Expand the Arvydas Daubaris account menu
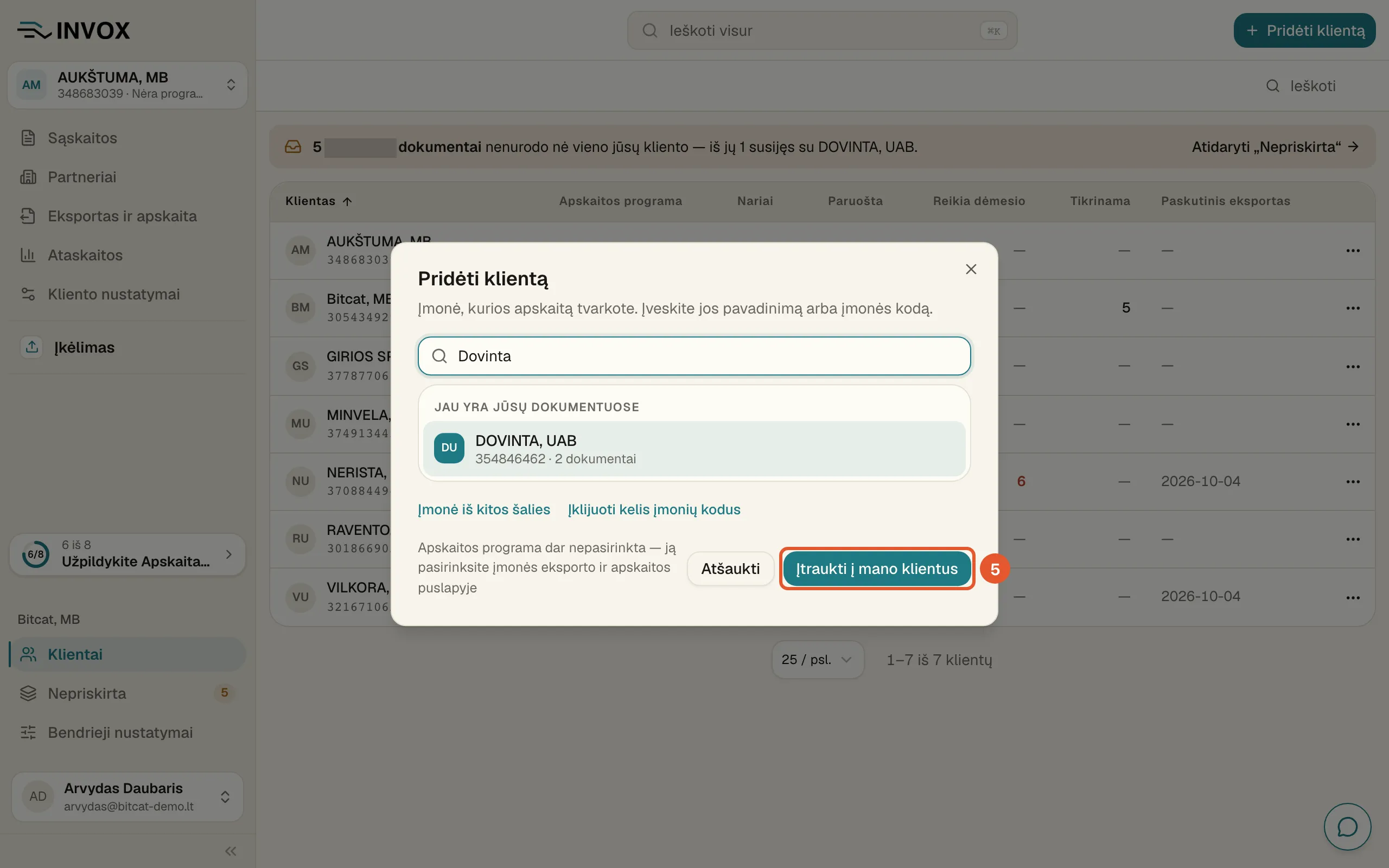Image resolution: width=1389 pixels, height=868 pixels. point(128,796)
